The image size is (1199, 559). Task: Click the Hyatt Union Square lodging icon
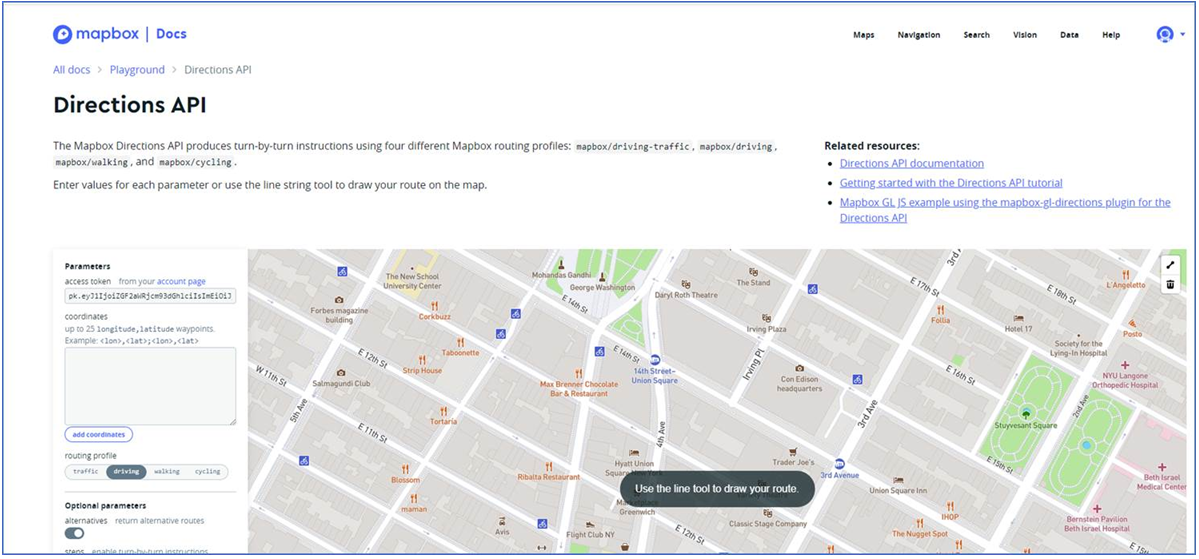click(633, 453)
